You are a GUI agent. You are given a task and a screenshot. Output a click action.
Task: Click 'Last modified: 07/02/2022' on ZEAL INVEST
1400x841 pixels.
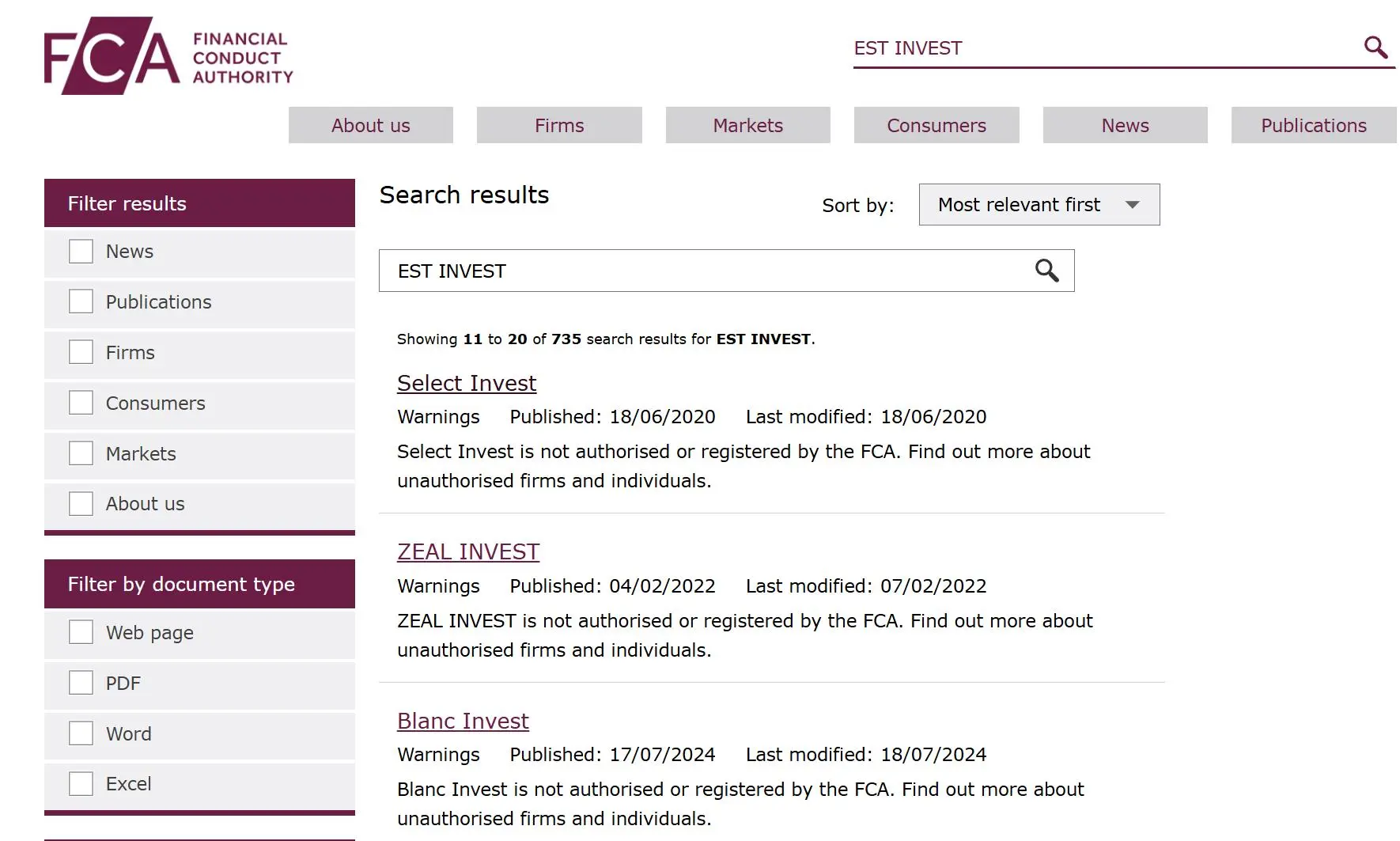pyautogui.click(x=866, y=586)
